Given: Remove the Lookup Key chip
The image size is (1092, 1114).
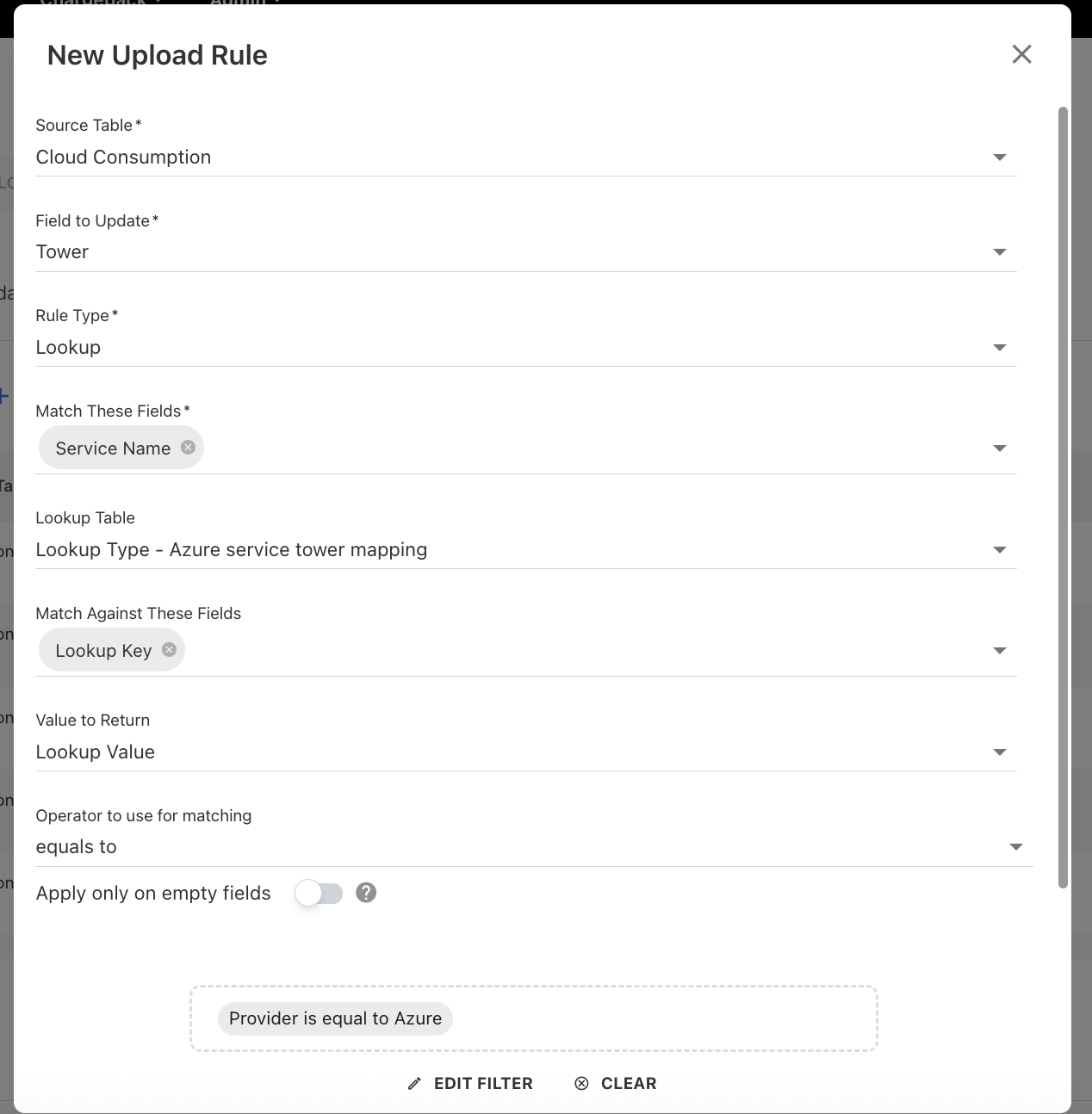Looking at the screenshot, I should click(x=169, y=650).
